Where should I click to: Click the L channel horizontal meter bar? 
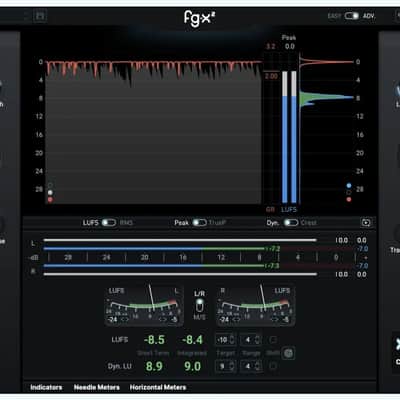[180, 240]
